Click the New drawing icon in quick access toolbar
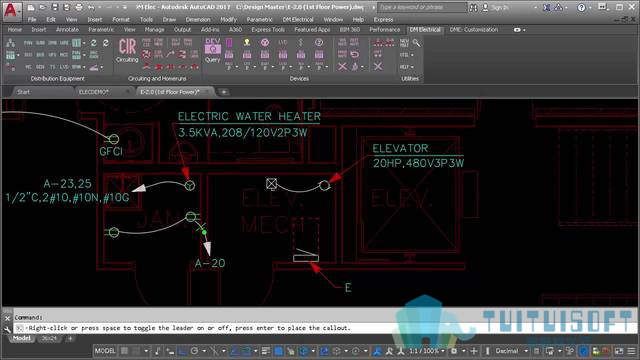Image resolution: width=640 pixels, height=360 pixels. [x=31, y=7]
